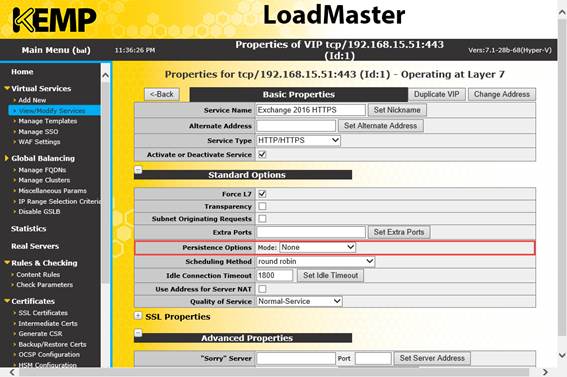
Task: Click the "Sorry" Server address field
Action: [x=296, y=358]
